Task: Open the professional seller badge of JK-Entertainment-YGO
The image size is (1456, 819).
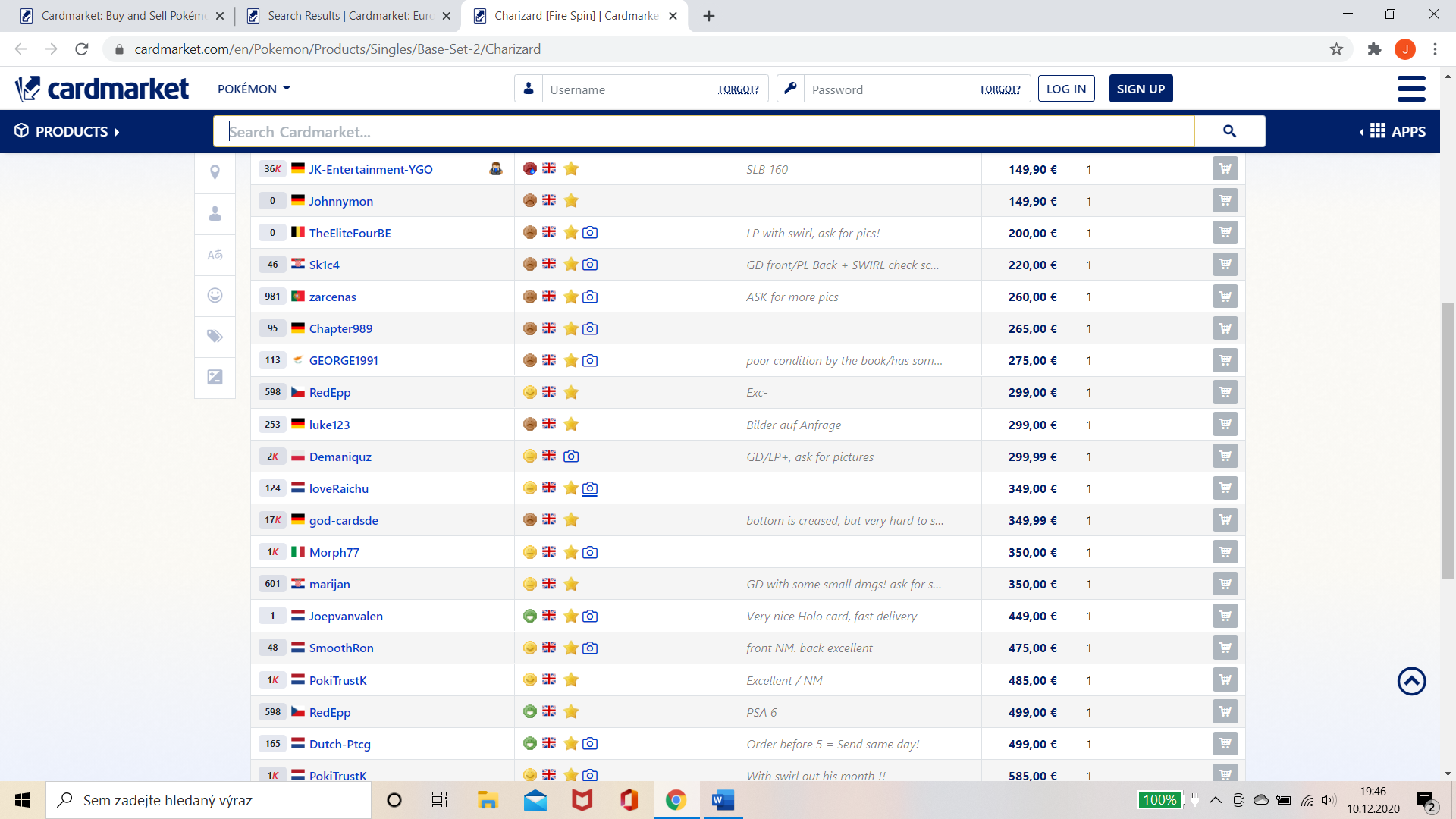Action: coord(496,168)
